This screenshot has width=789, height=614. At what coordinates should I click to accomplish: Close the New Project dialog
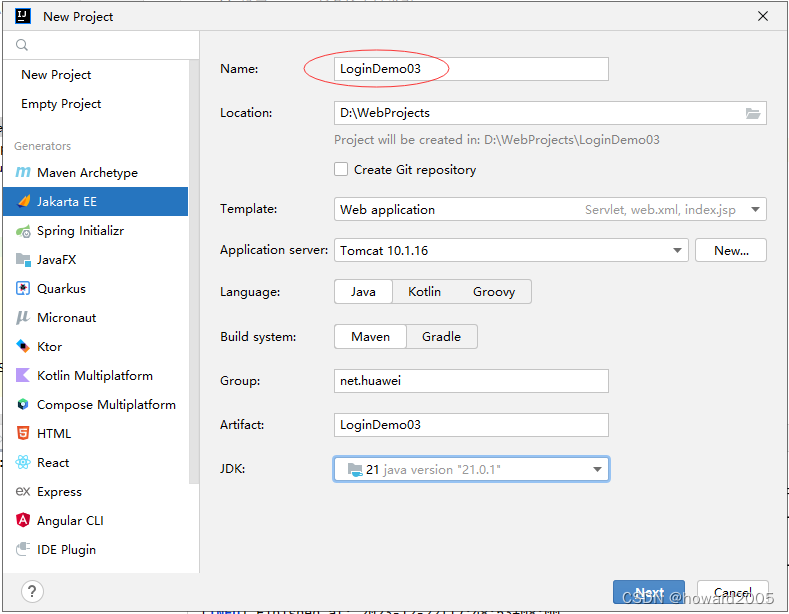[763, 16]
